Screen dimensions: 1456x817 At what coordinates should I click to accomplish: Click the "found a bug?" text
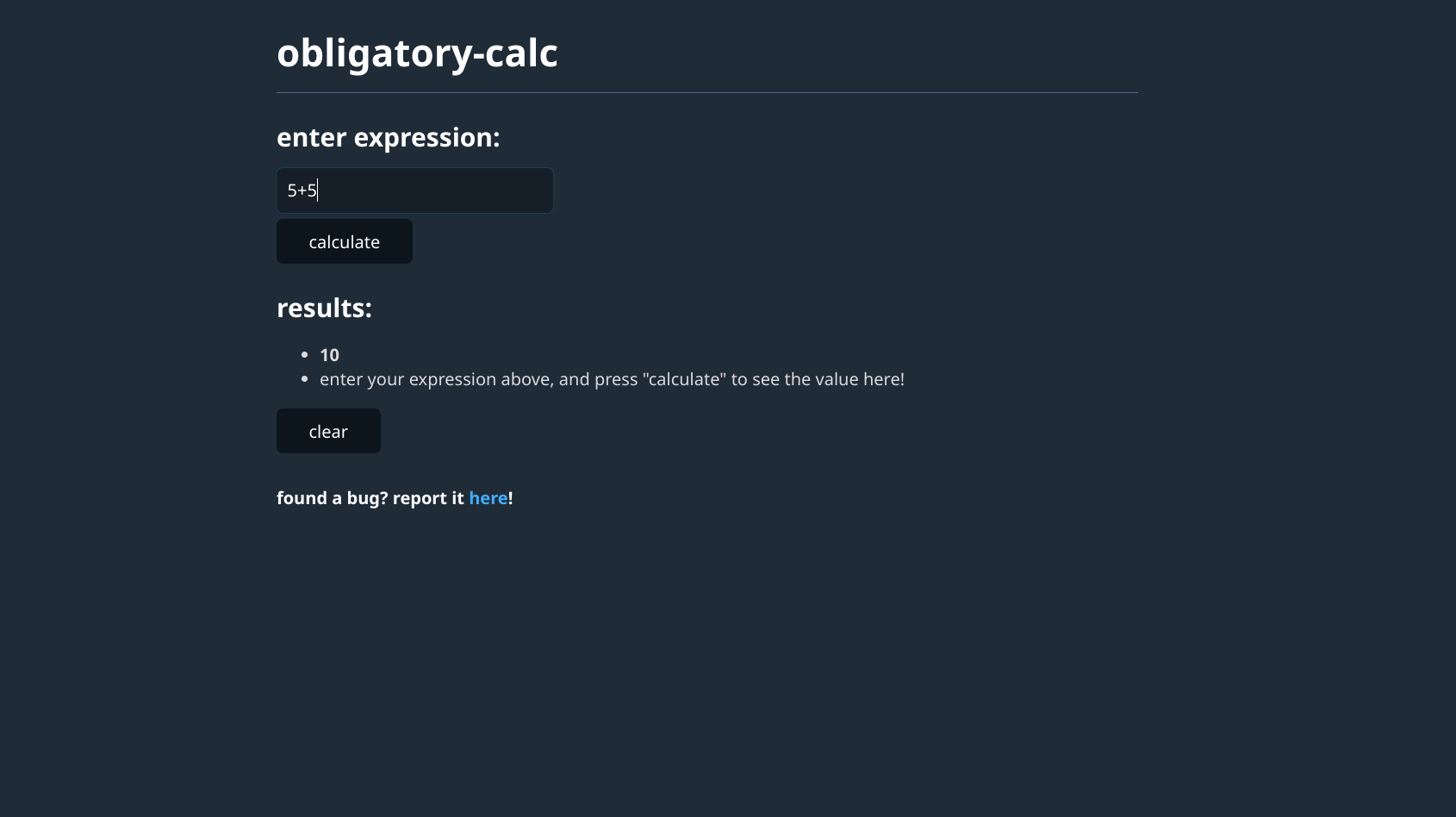(x=332, y=498)
